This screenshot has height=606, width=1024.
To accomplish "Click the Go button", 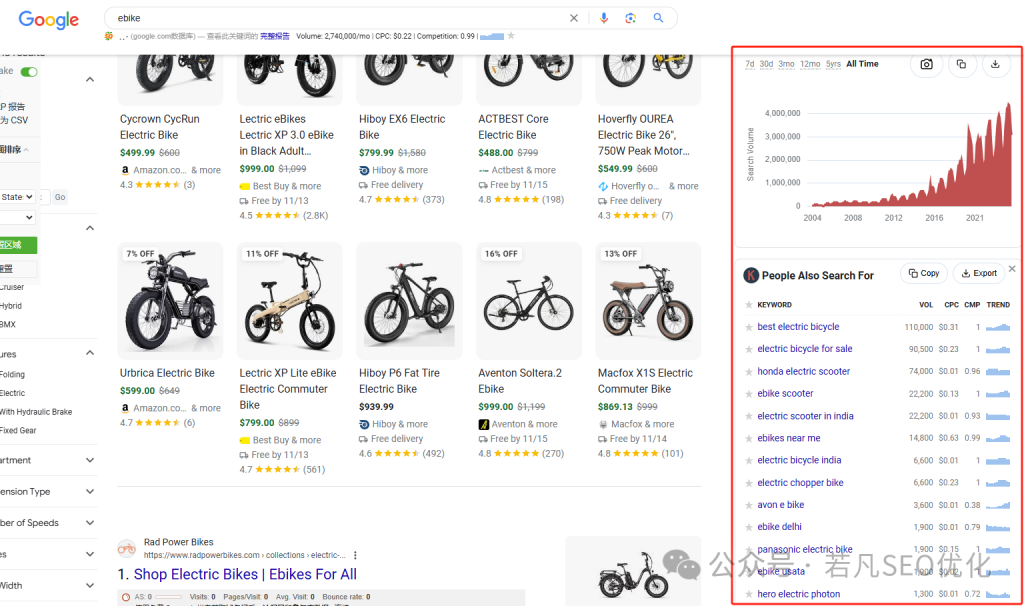I will [x=60, y=197].
